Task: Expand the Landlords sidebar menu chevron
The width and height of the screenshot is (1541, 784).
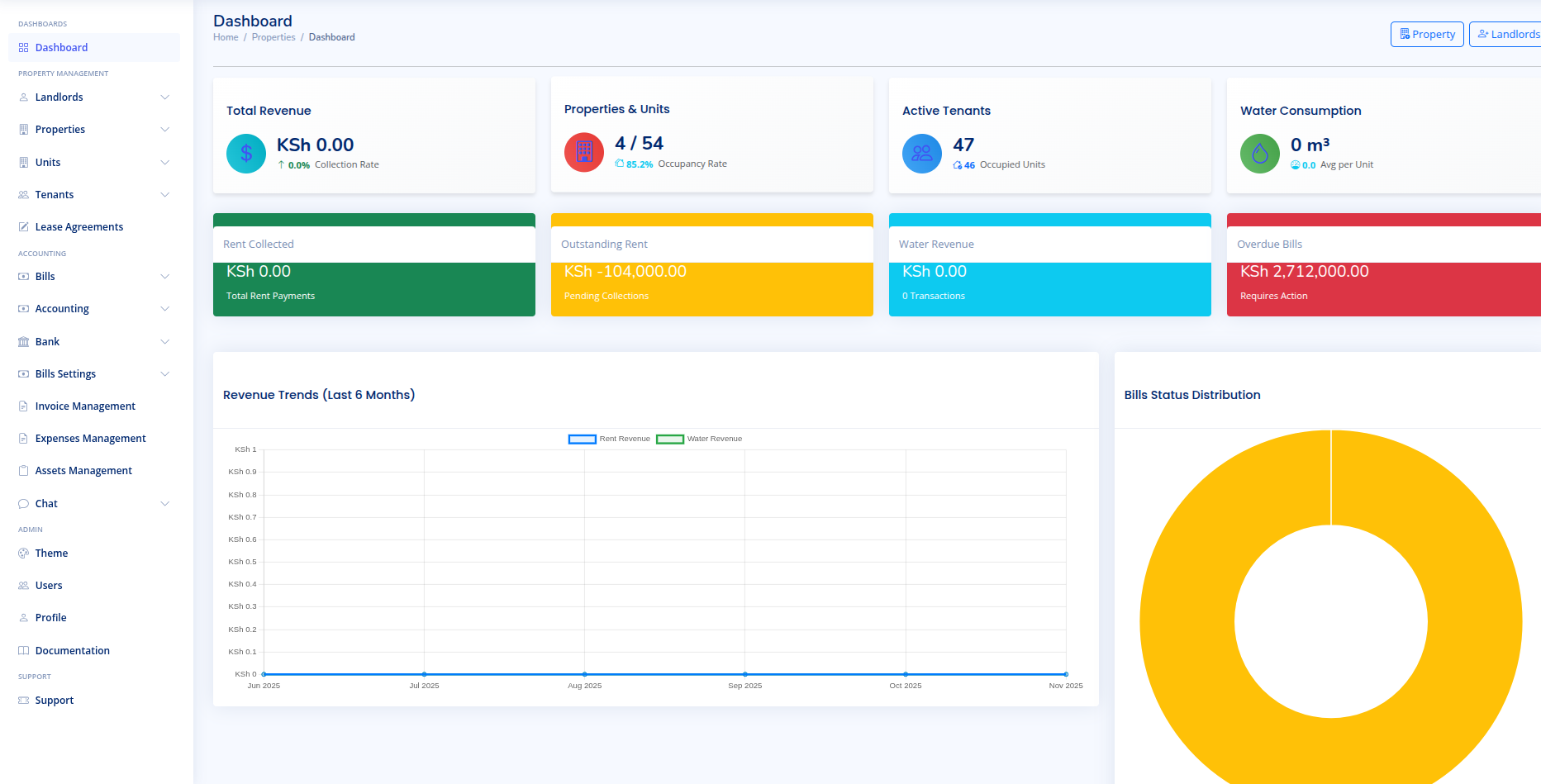Action: (164, 97)
